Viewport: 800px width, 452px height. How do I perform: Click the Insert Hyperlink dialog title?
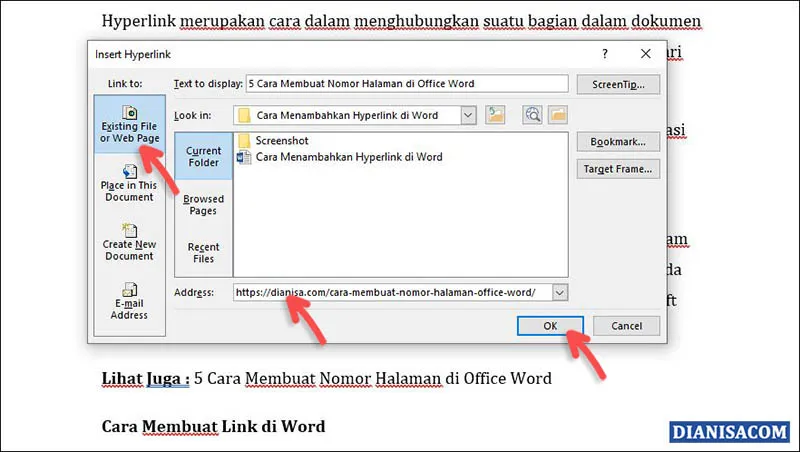pos(133,54)
